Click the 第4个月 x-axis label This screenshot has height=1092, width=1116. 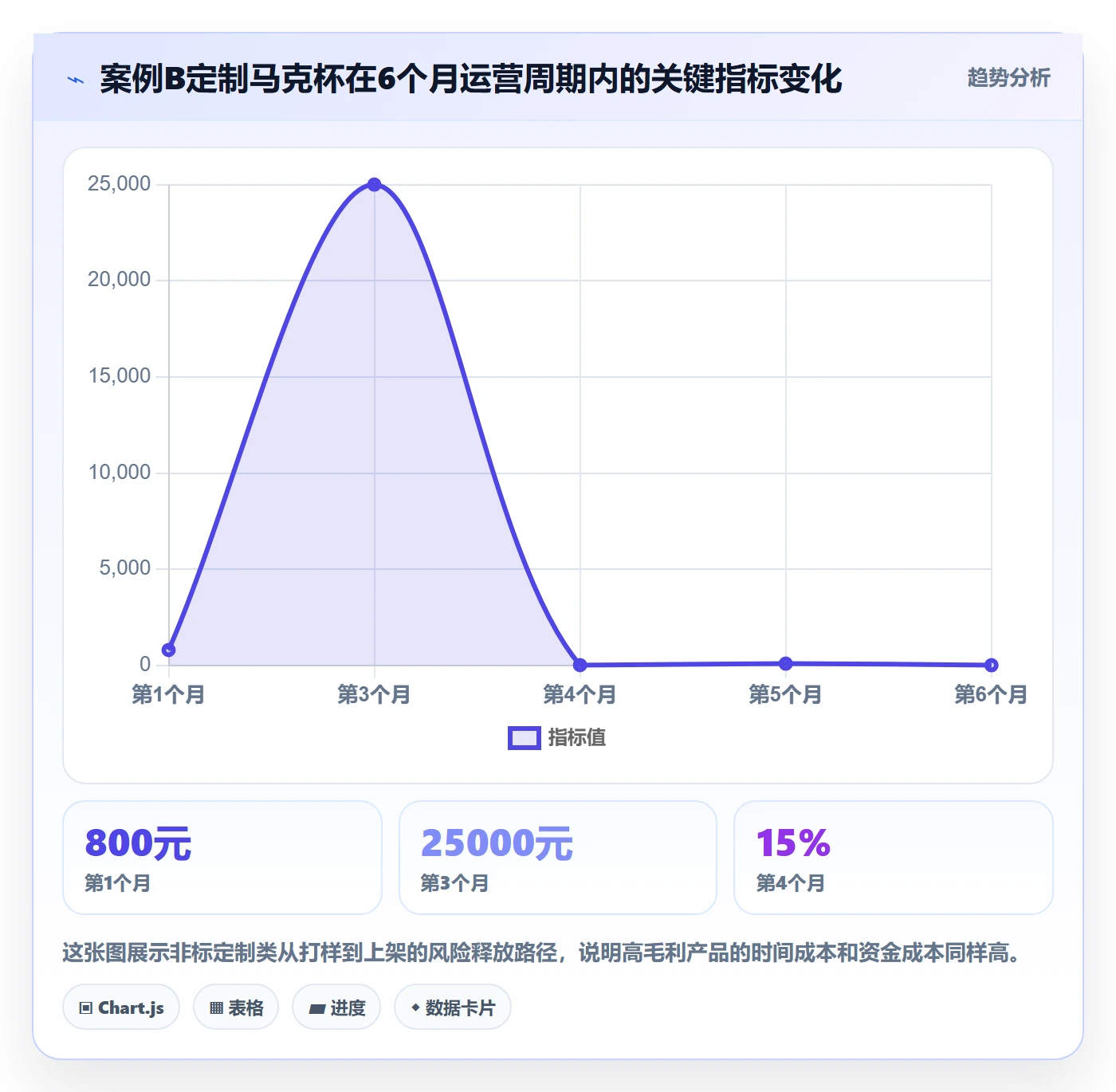pos(580,694)
